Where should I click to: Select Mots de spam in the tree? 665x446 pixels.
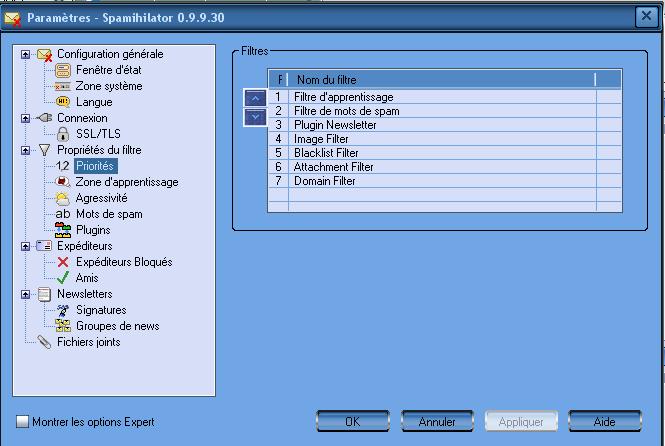tap(109, 214)
